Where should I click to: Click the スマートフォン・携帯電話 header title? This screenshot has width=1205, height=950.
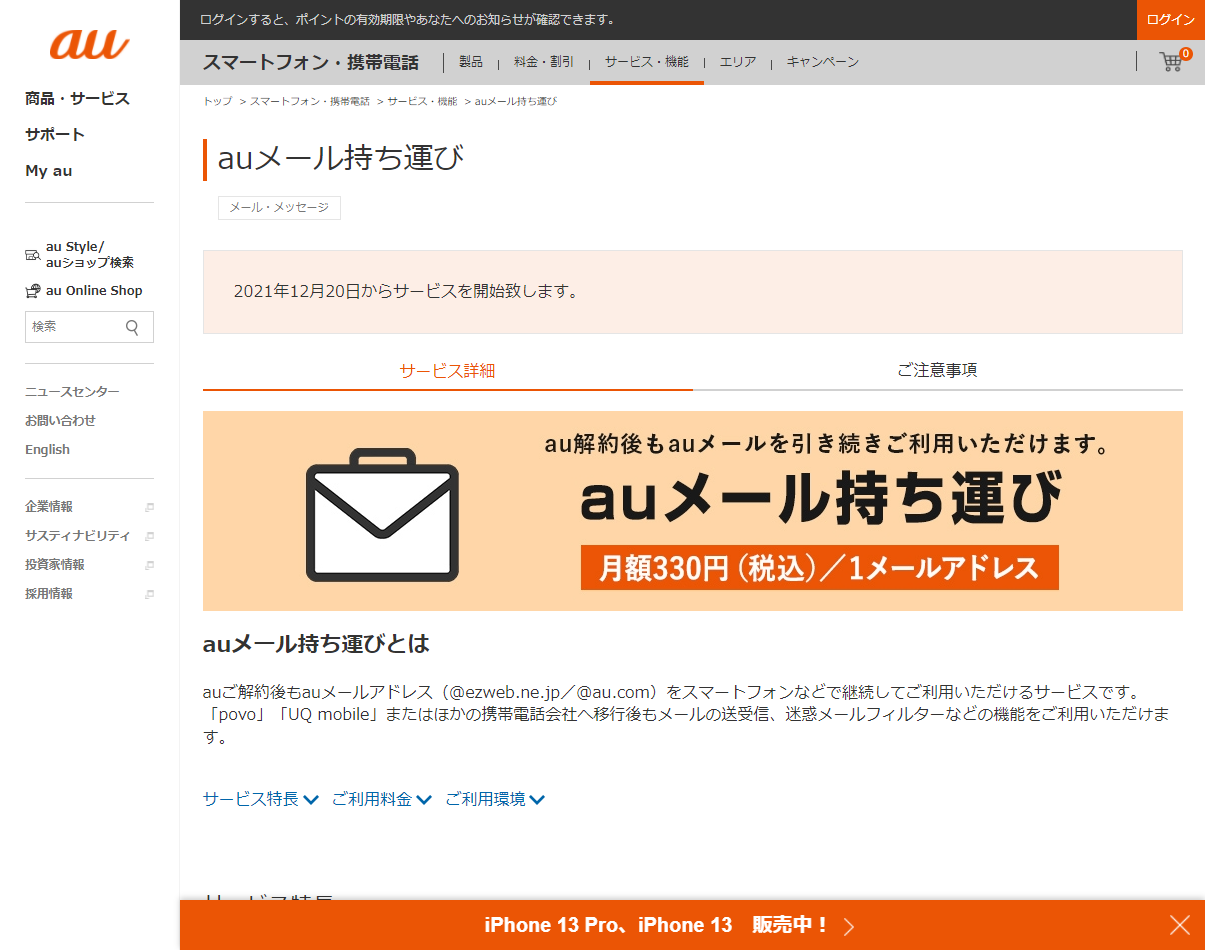click(311, 62)
